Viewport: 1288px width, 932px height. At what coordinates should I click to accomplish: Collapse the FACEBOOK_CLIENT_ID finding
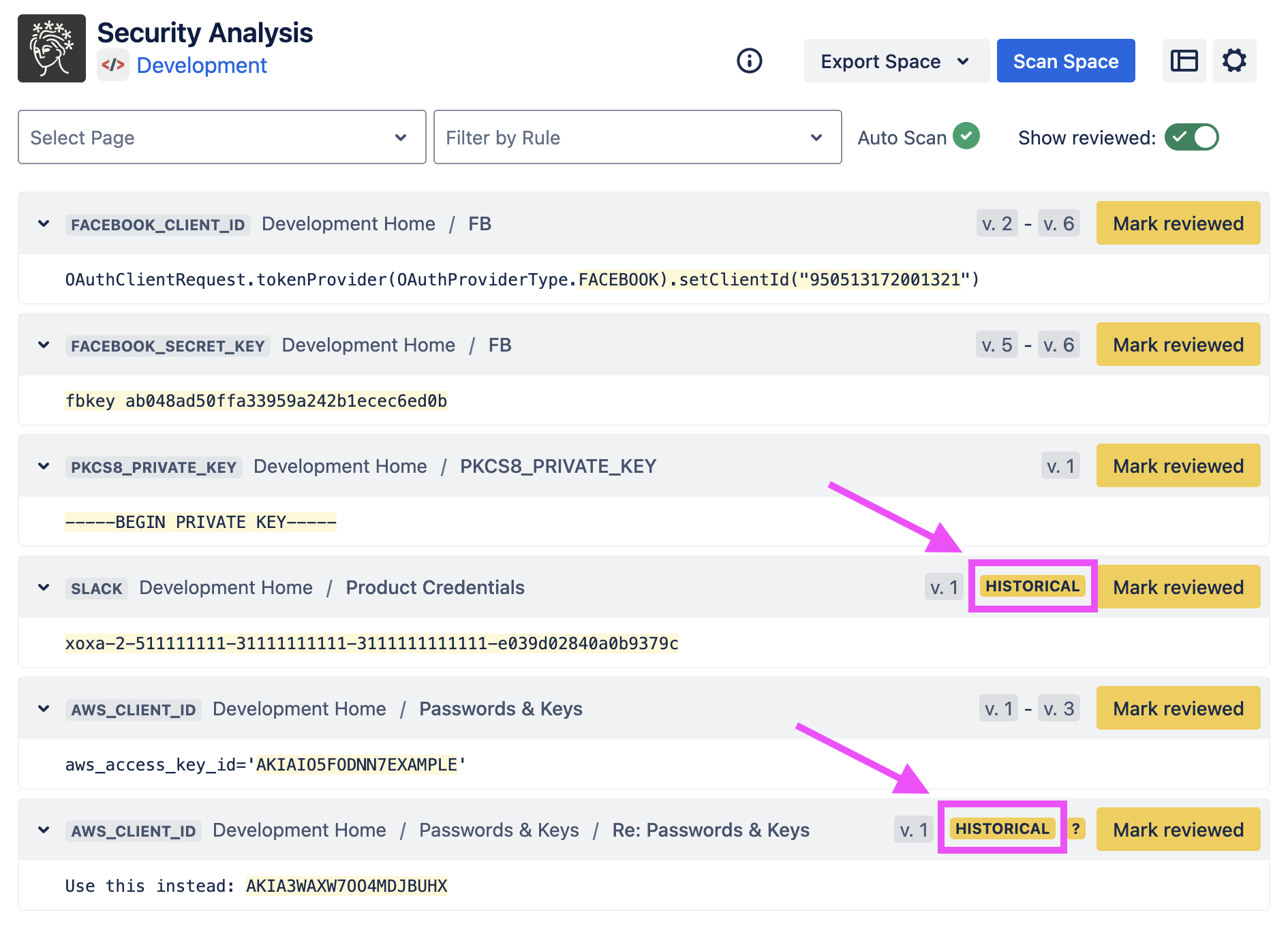[x=44, y=224]
